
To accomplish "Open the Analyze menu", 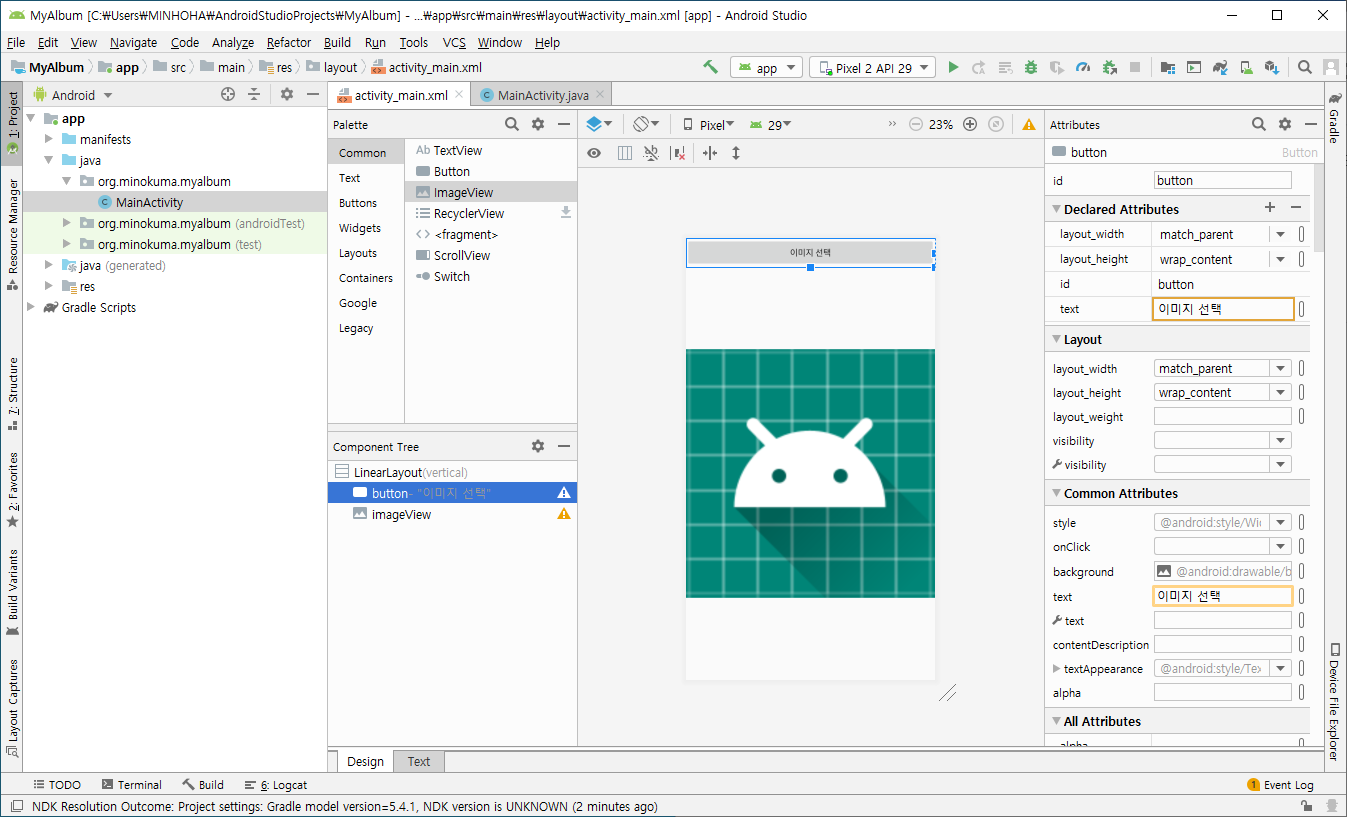I will coord(233,42).
